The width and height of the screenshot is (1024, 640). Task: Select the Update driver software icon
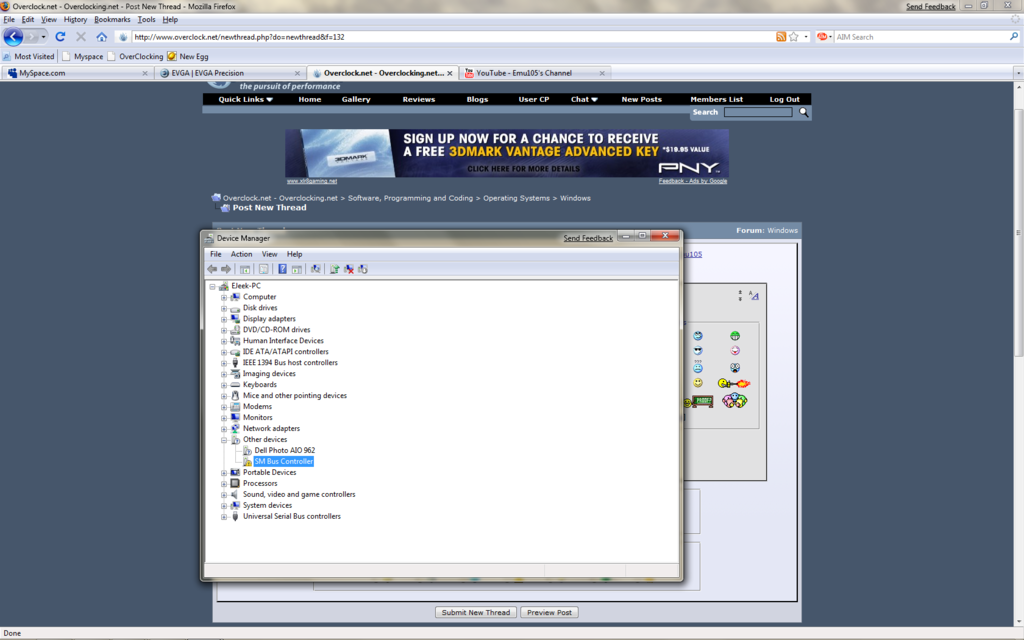coord(336,268)
